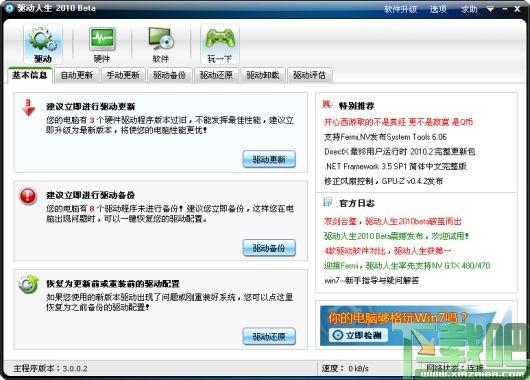The width and height of the screenshot is (530, 380).
Task: Switch to the 驱动卸载 tab
Action: (263, 75)
